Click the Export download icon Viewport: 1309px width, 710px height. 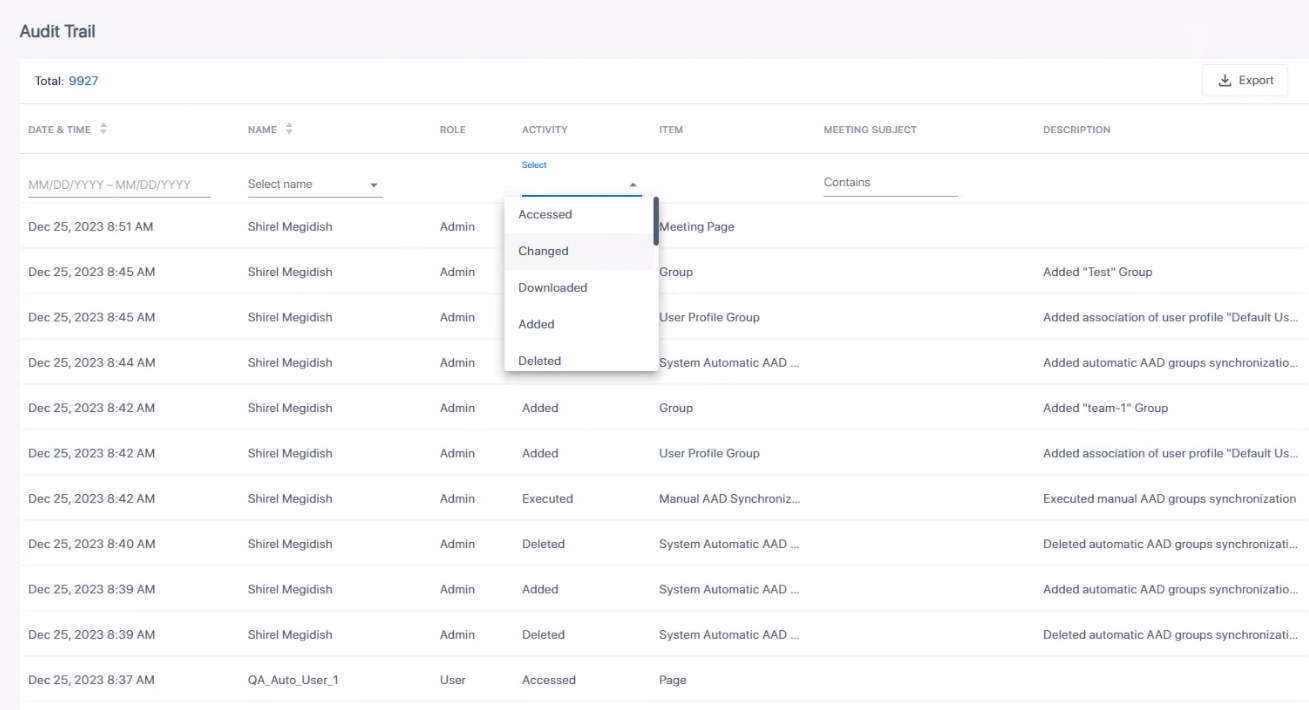point(1225,81)
